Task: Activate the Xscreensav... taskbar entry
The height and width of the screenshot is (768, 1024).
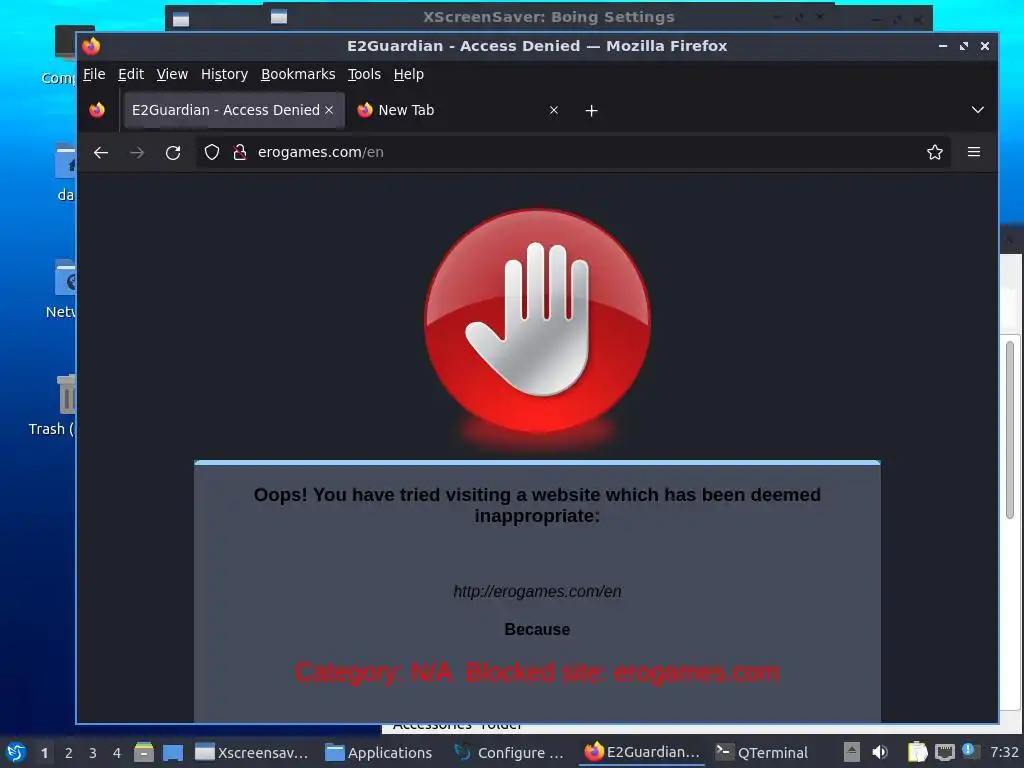Action: pos(252,752)
